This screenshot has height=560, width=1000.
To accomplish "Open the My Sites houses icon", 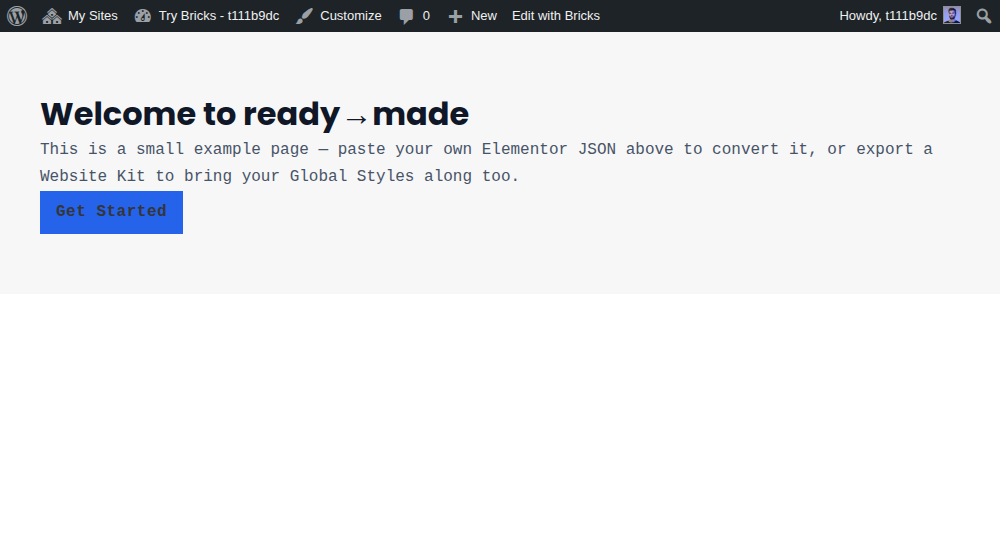I will tap(52, 16).
